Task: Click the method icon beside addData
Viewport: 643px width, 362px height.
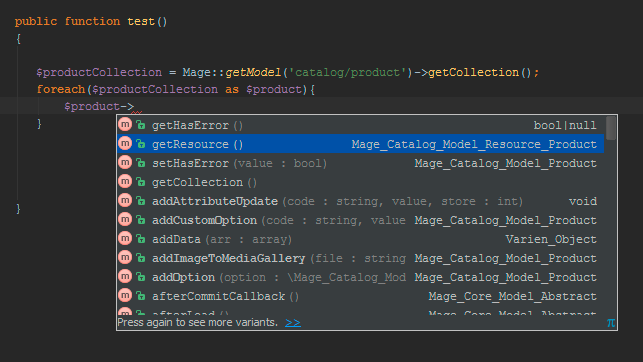Action: pos(125,239)
